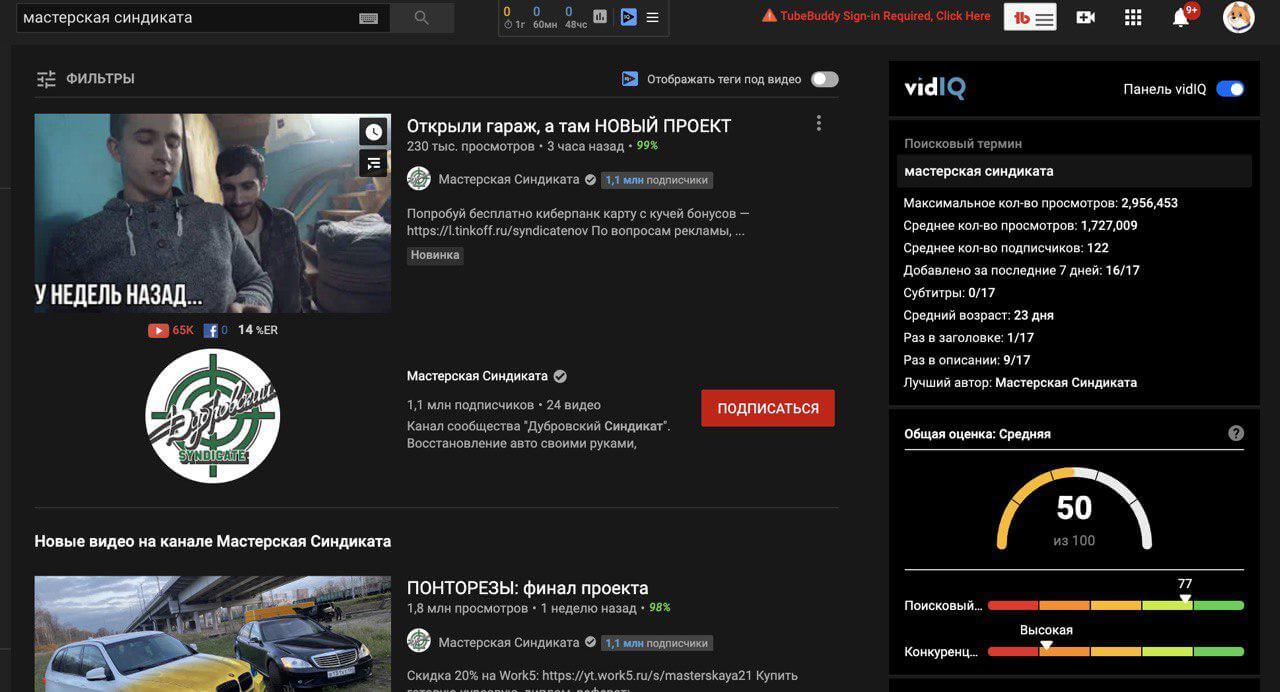Click channel avatar under 'Открыли гараж' title
Viewport: 1280px width, 692px height.
click(419, 179)
